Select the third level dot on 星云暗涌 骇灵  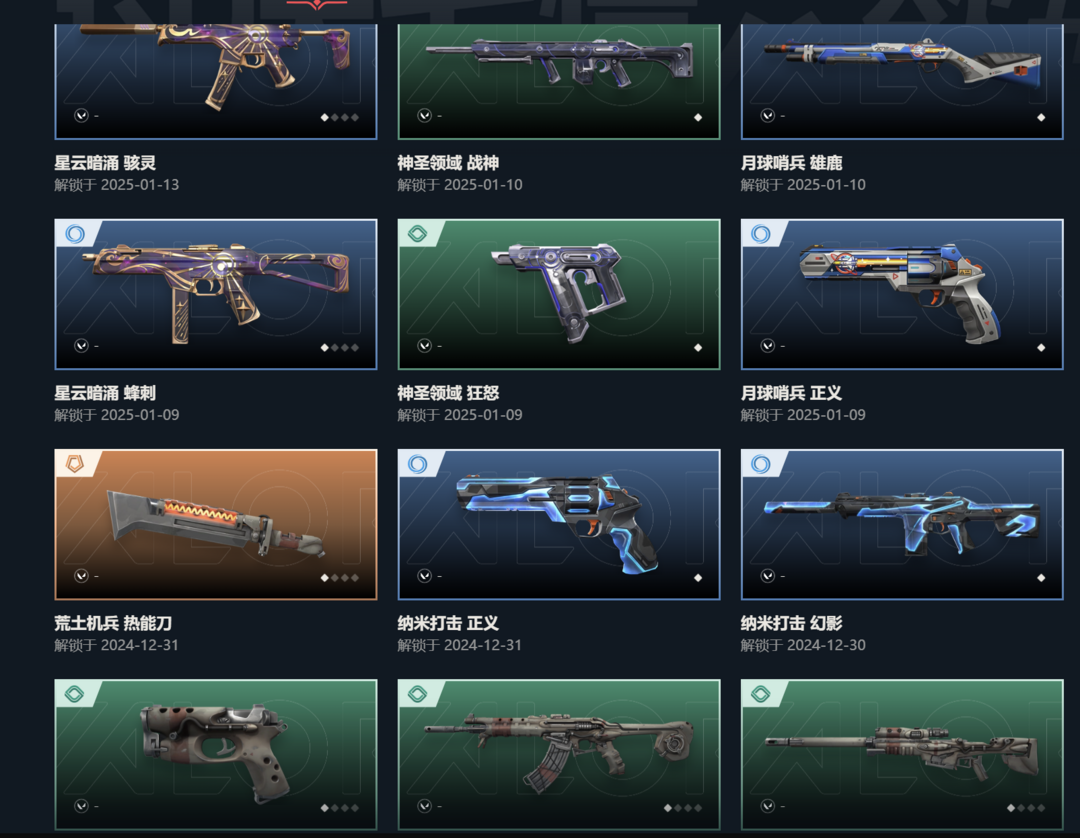[x=345, y=118]
